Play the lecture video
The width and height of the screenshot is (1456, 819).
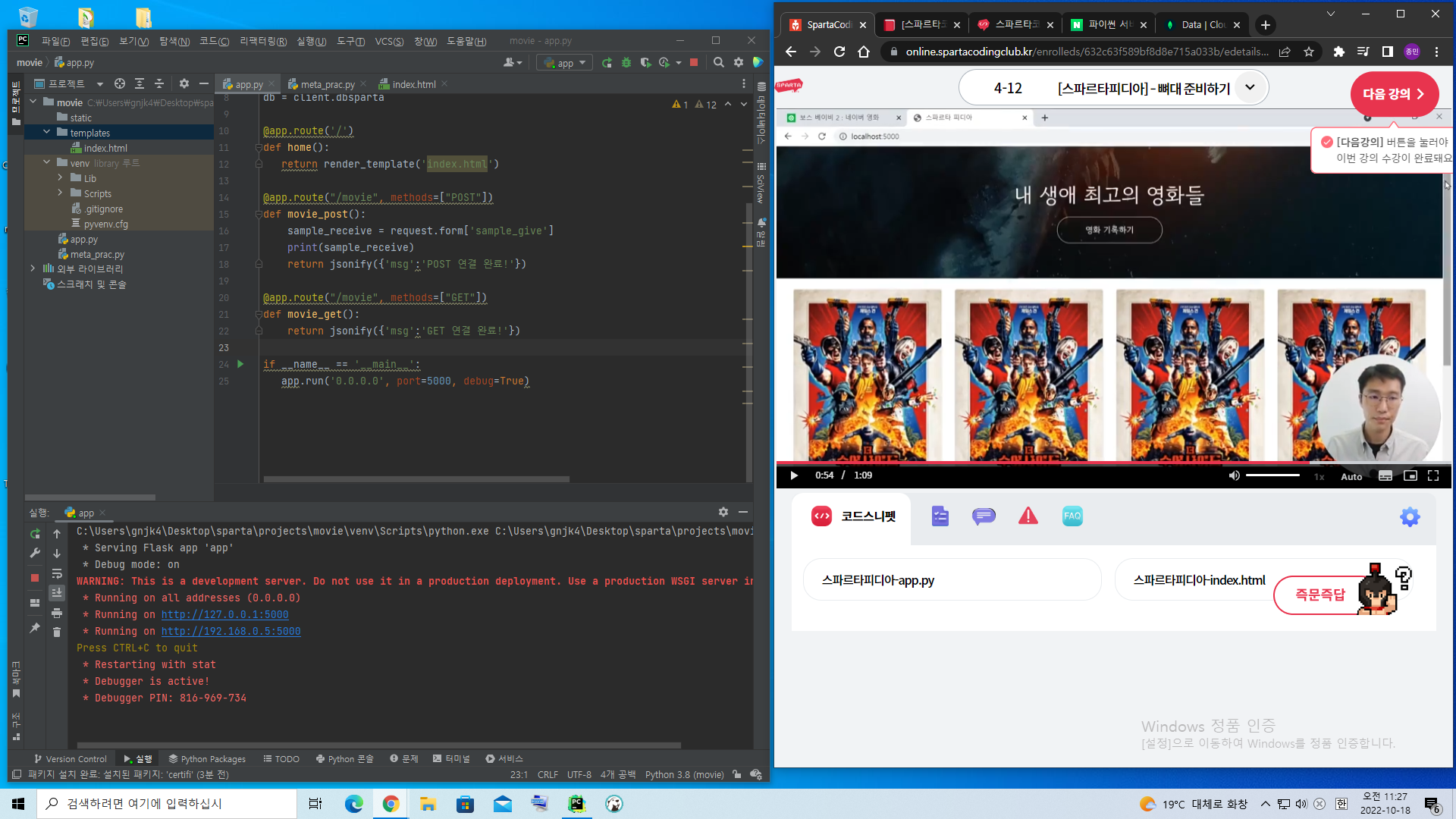794,475
